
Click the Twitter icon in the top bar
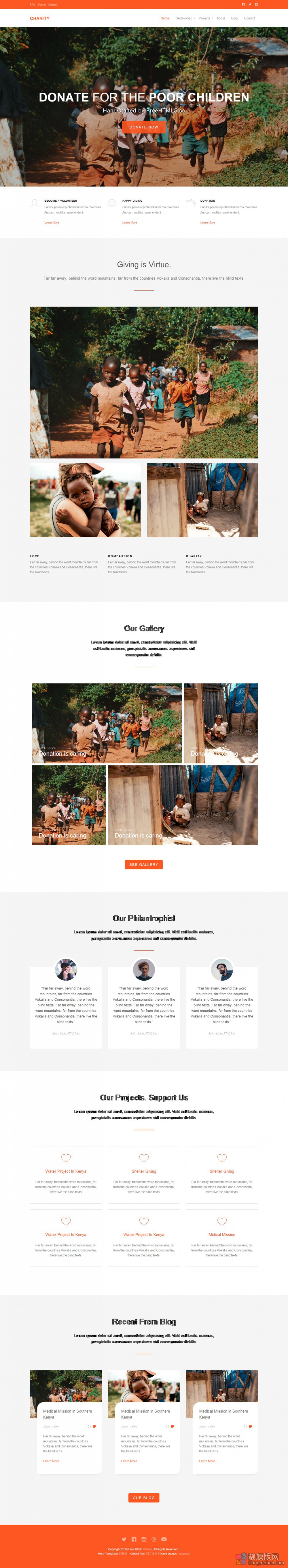pos(250,4)
